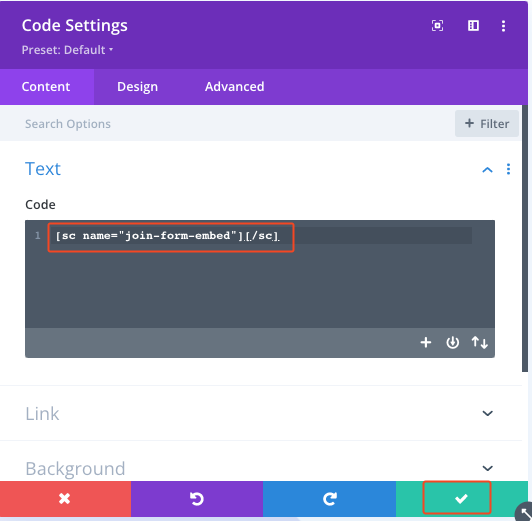The height and width of the screenshot is (521, 532).
Task: Undo last change with purple button
Action: pyautogui.click(x=197, y=499)
